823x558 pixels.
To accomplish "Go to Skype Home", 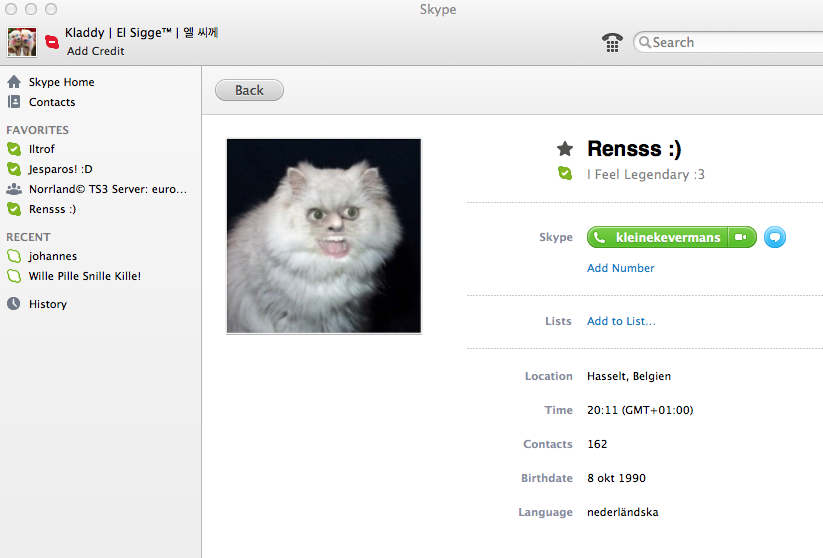I will 61,82.
